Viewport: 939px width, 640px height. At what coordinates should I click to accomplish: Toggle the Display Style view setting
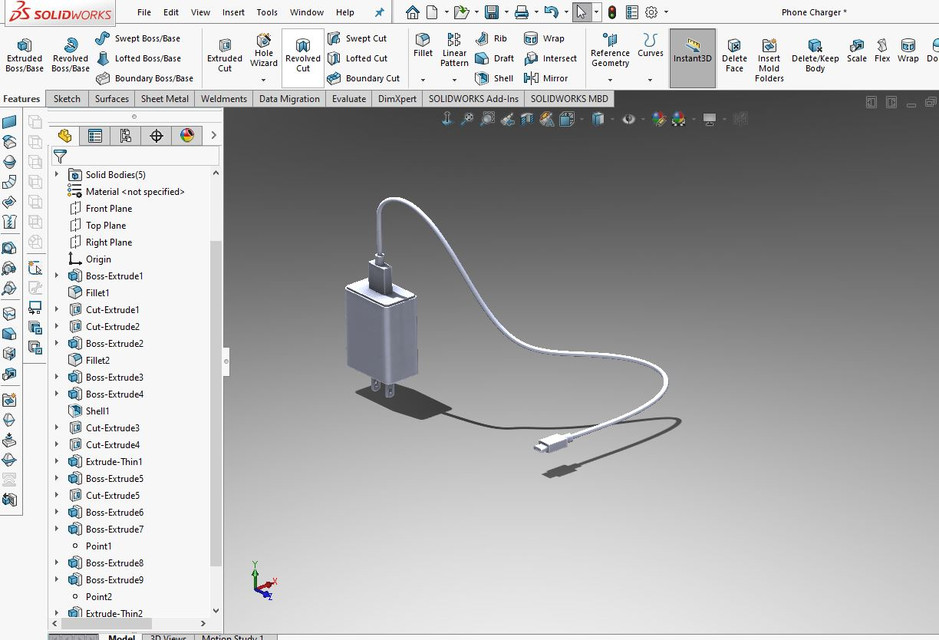pyautogui.click(x=598, y=118)
